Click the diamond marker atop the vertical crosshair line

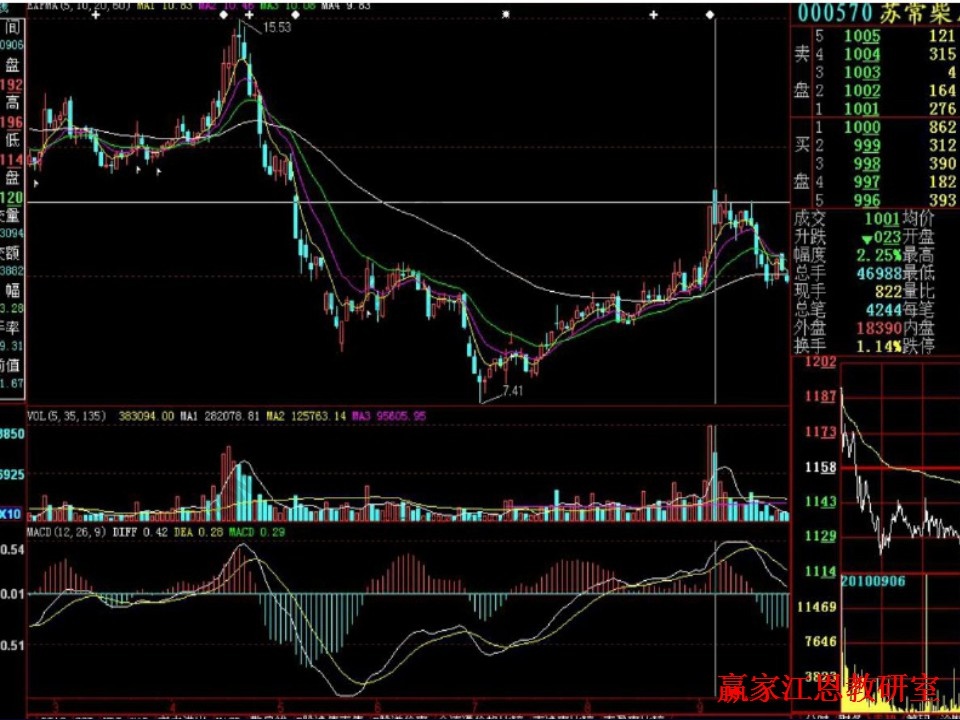710,14
